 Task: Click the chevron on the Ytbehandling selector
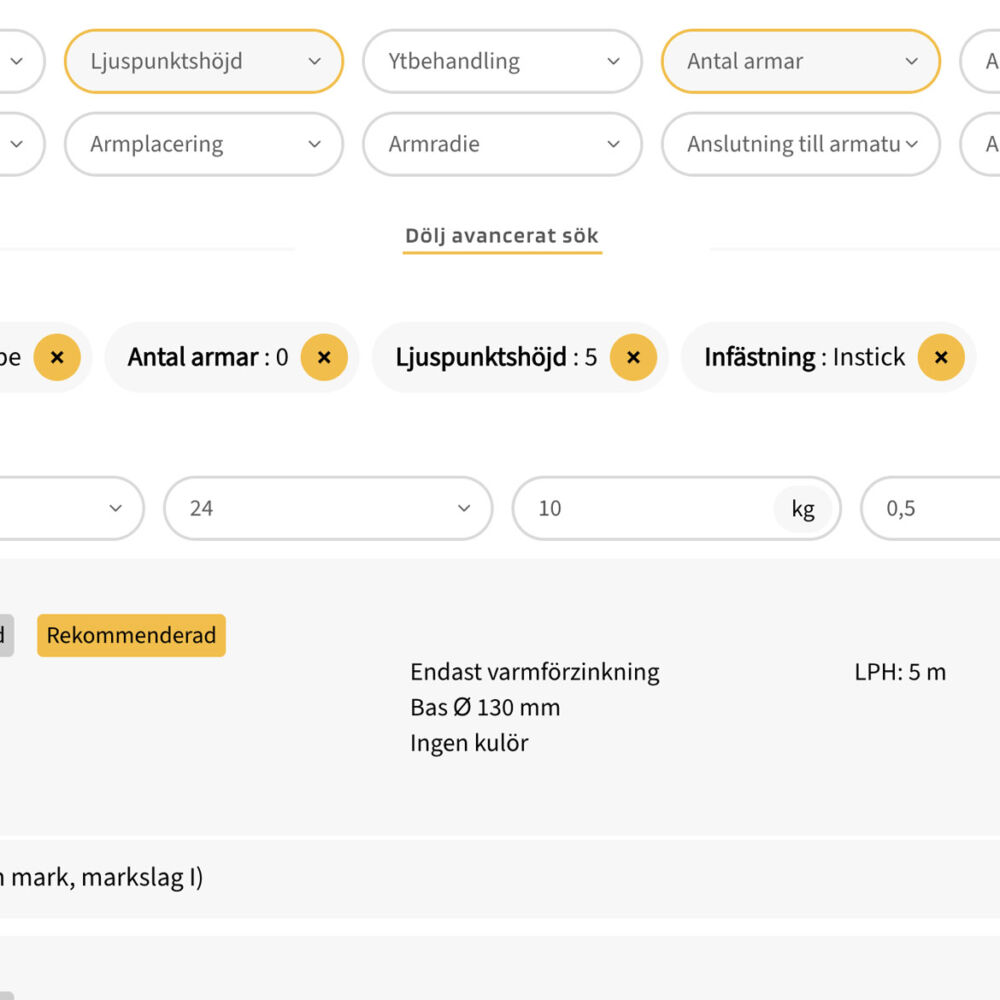click(x=615, y=61)
